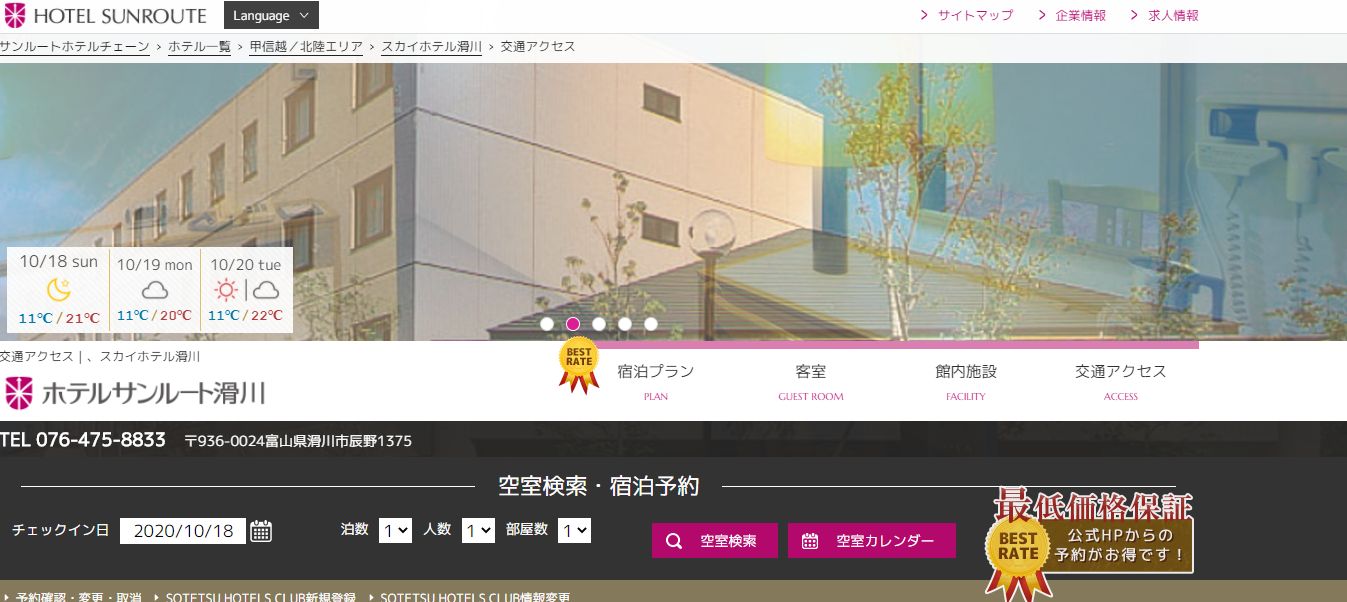The height and width of the screenshot is (602, 1347).
Task: Select the second highlighted carousel dot
Action: click(x=573, y=324)
